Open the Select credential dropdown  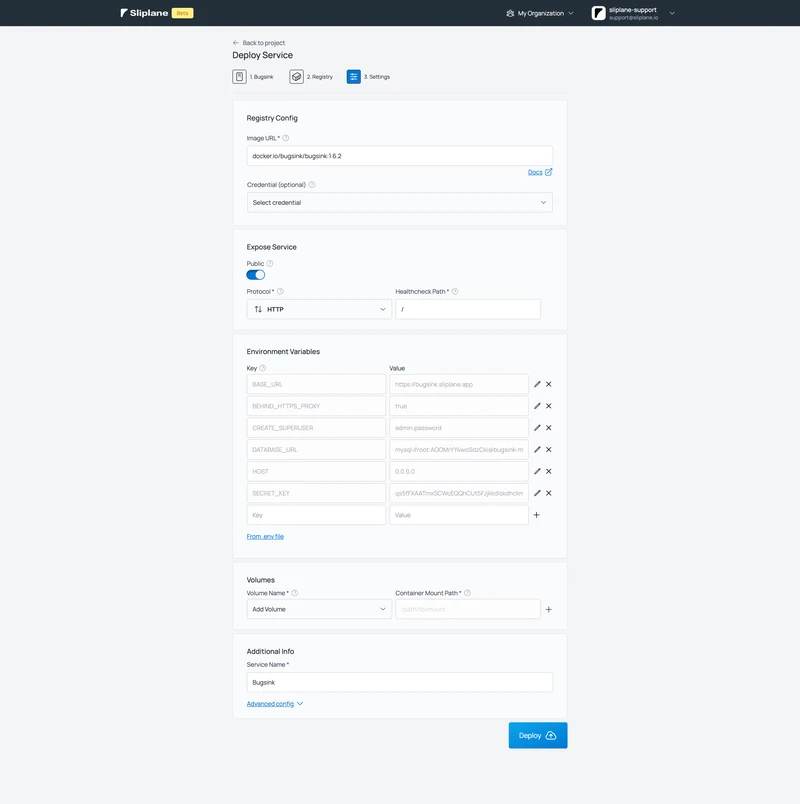point(399,202)
